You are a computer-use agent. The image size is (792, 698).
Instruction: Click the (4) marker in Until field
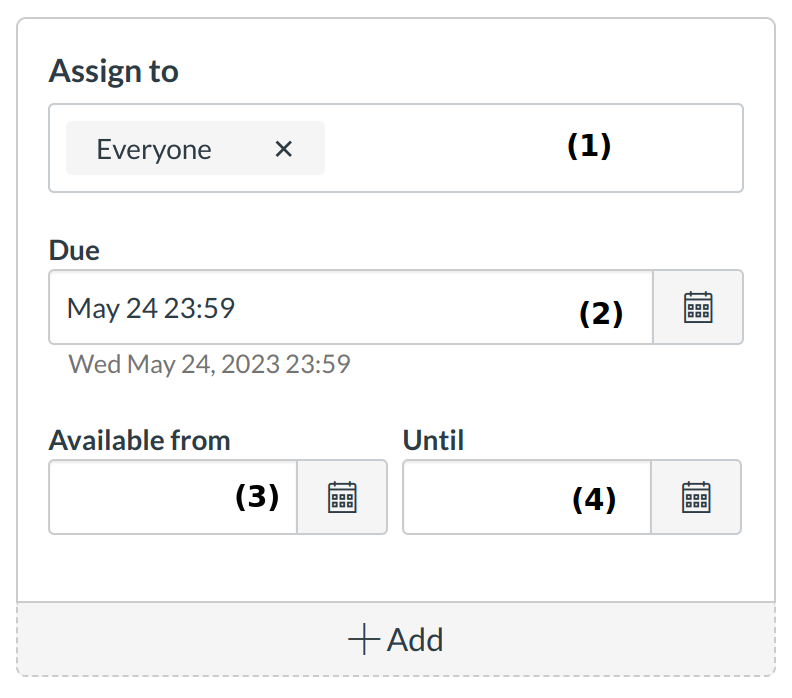coord(594,499)
